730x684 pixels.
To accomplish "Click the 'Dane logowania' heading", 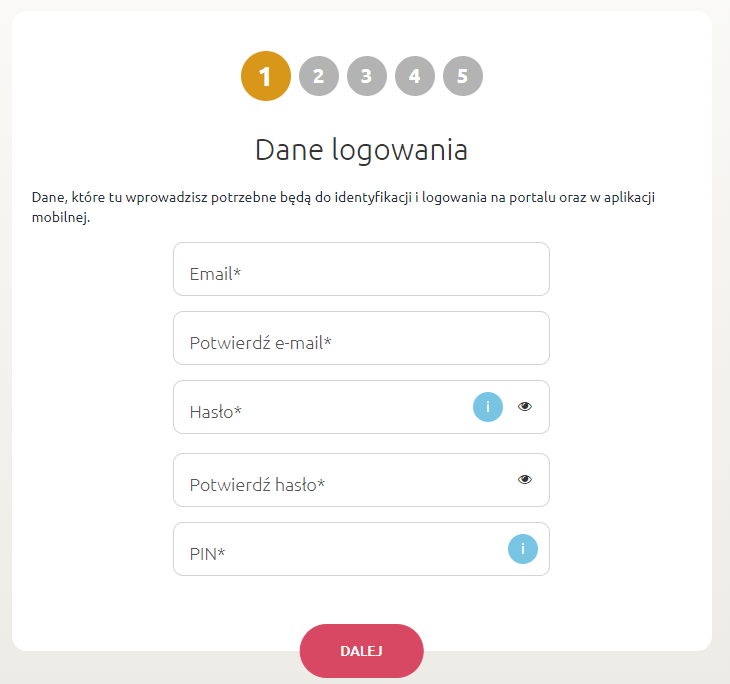I will click(361, 149).
